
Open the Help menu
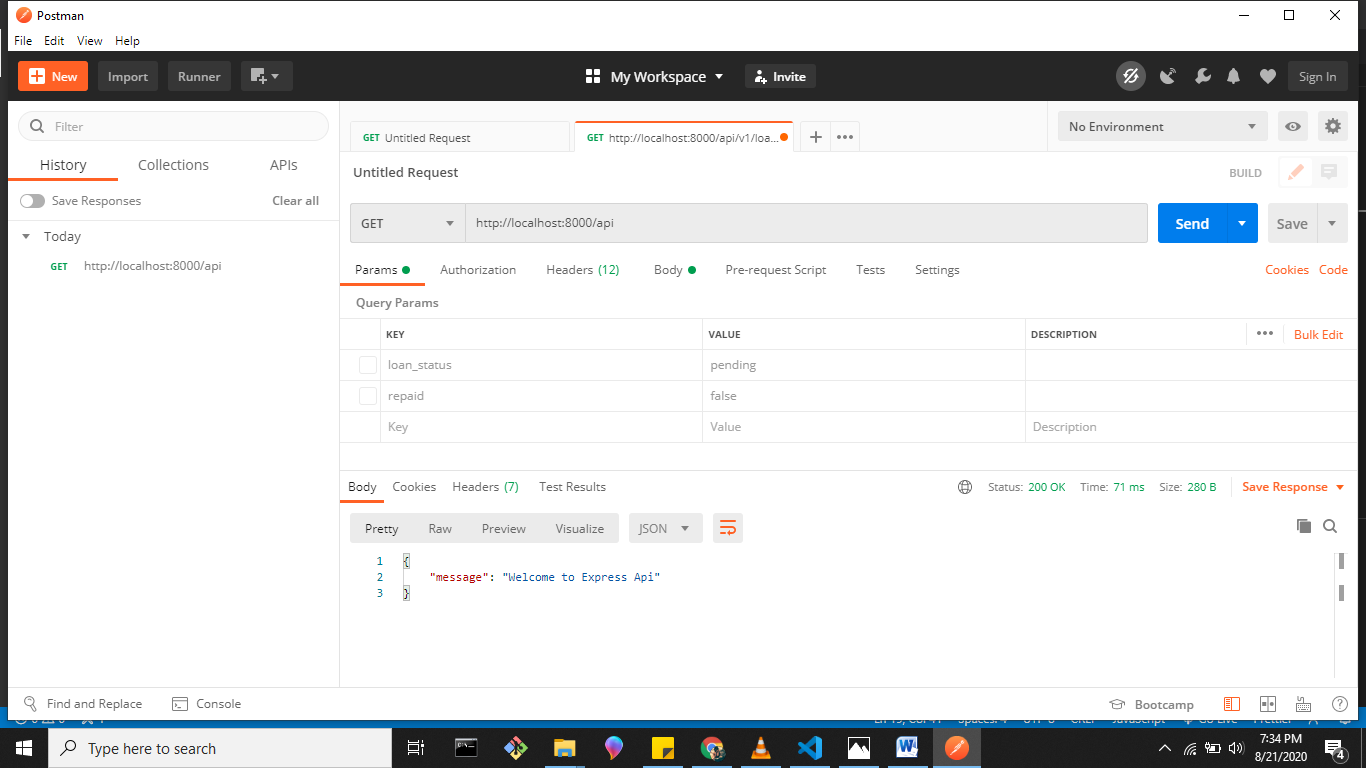[127, 41]
